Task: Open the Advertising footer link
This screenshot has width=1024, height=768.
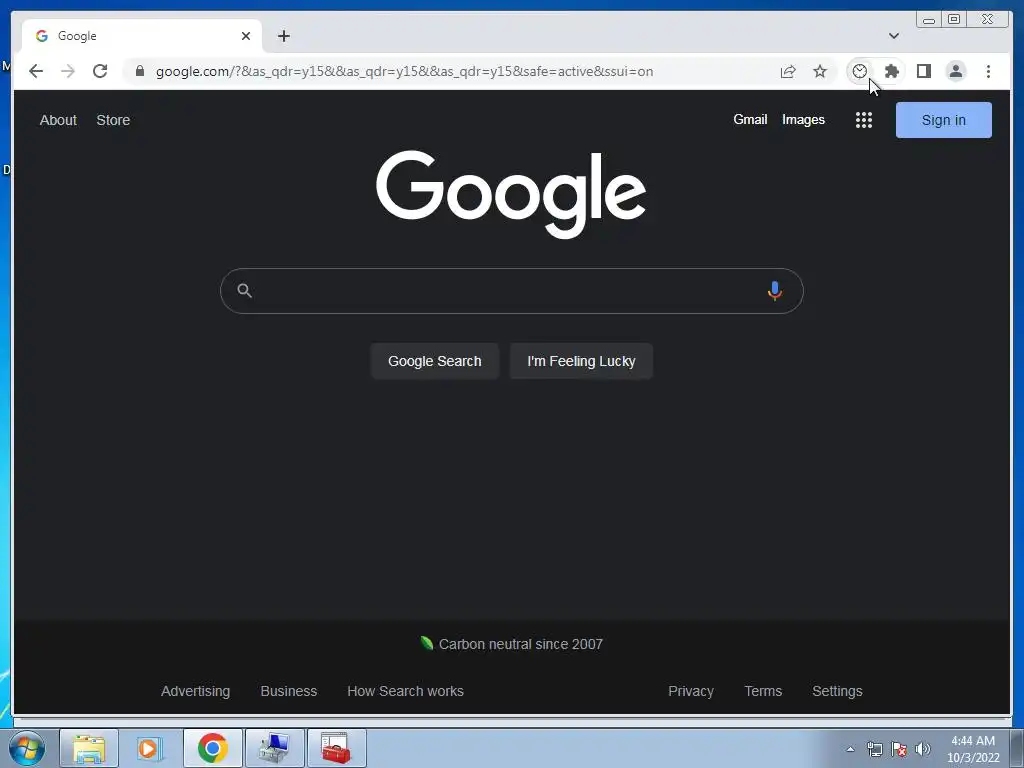Action: [195, 691]
